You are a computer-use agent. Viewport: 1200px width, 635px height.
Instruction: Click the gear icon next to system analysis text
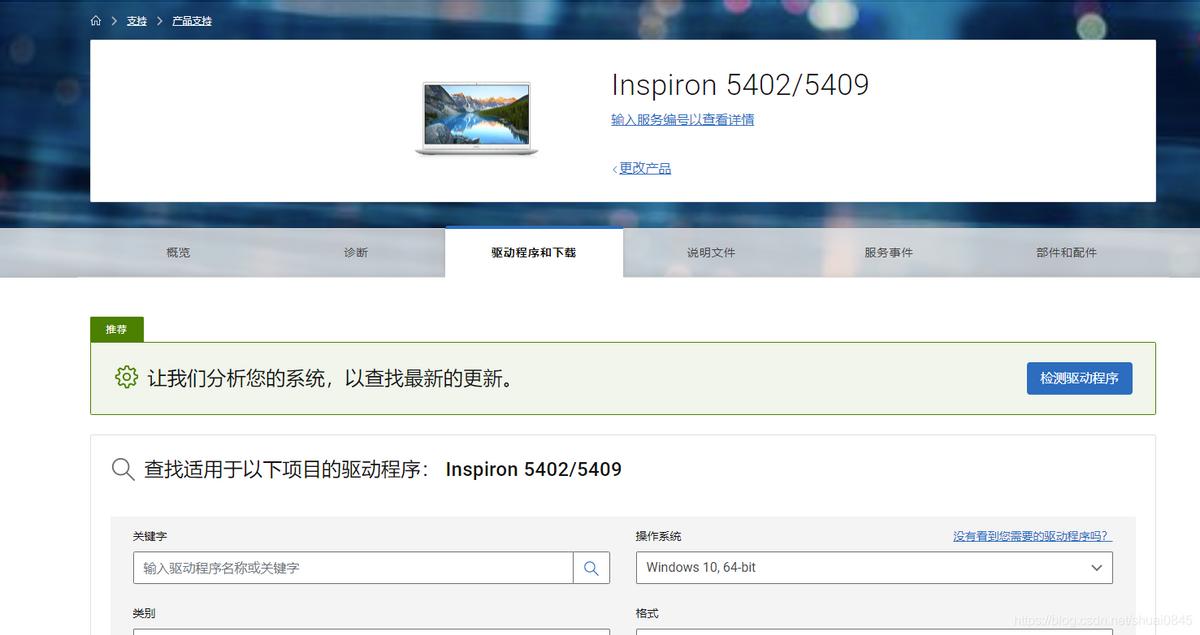click(126, 378)
